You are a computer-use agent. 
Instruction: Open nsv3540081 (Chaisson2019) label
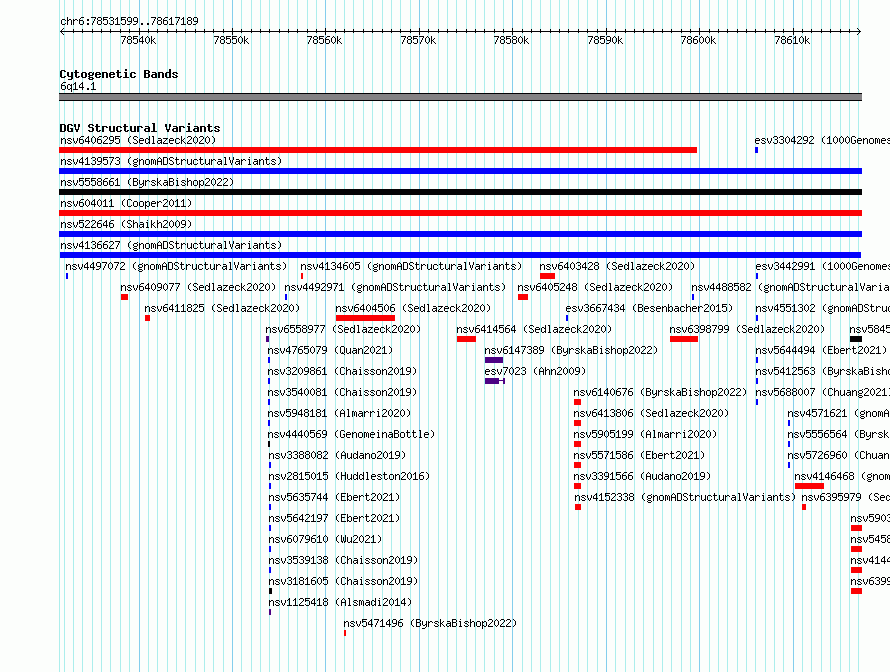pyautogui.click(x=342, y=392)
